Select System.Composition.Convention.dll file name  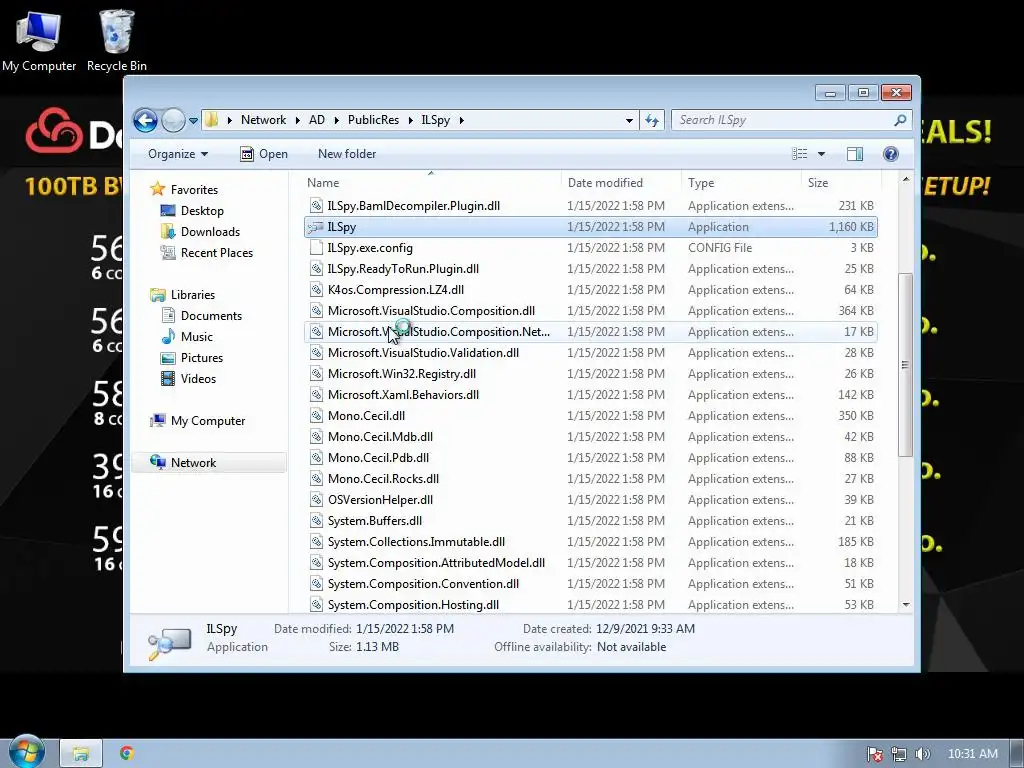tap(423, 584)
